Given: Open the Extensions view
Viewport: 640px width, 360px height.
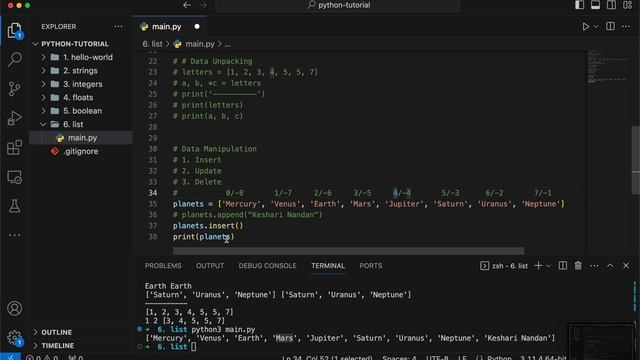Looking at the screenshot, I should tap(15, 147).
